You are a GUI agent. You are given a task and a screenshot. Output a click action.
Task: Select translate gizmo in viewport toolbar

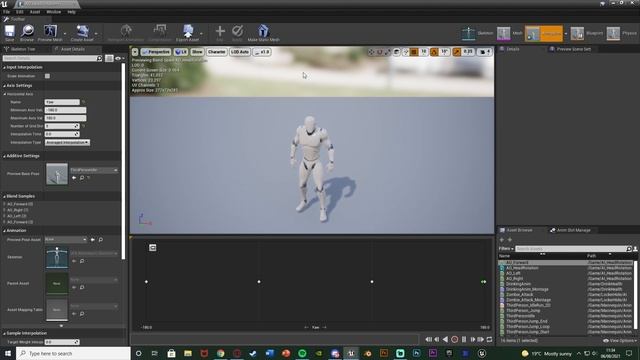click(x=371, y=52)
